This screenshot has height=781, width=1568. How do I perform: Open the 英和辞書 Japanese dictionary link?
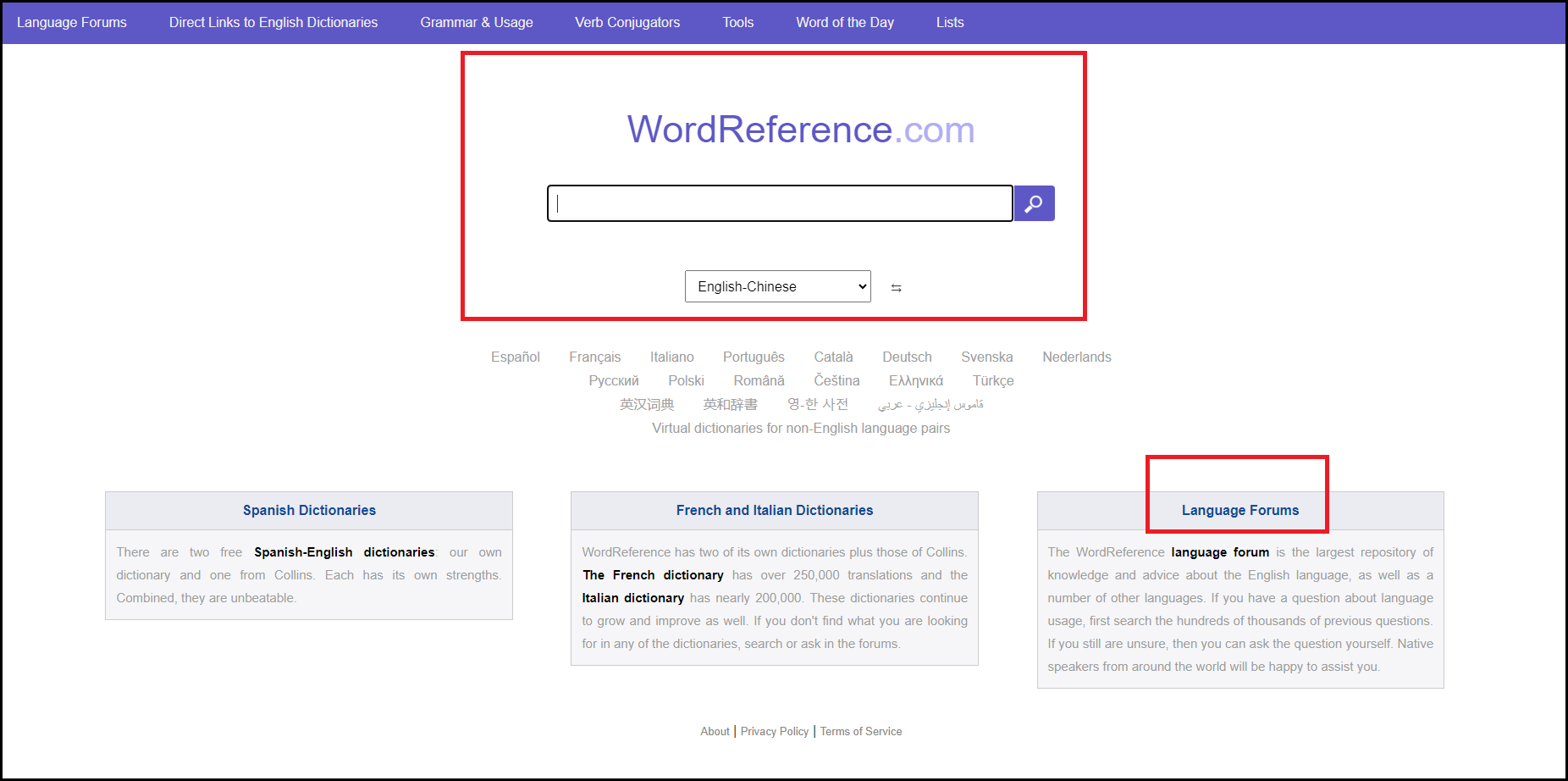[x=731, y=404]
